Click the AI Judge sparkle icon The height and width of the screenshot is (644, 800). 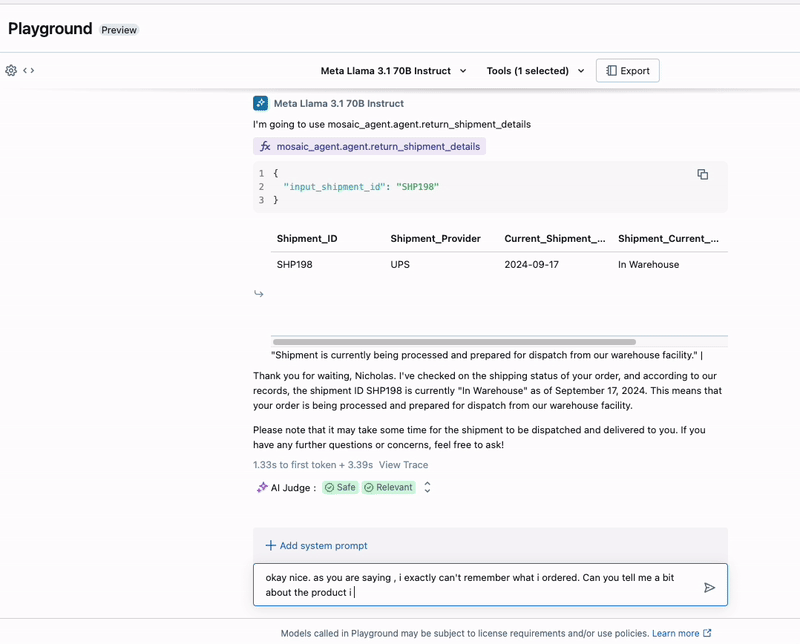[262, 488]
